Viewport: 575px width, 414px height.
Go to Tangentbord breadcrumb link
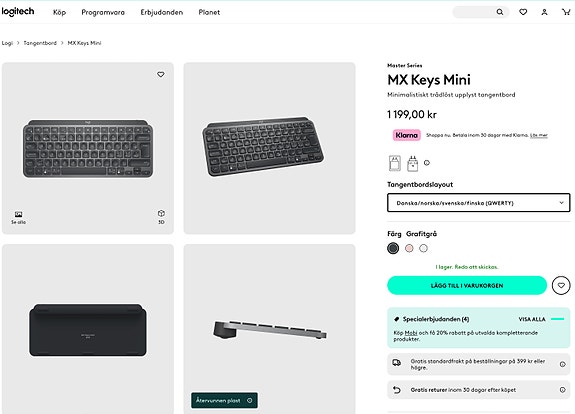point(40,43)
